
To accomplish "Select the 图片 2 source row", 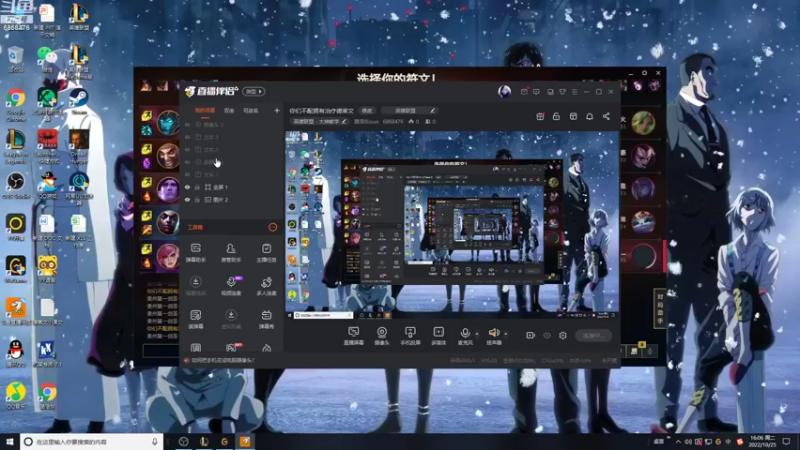I will pyautogui.click(x=231, y=200).
